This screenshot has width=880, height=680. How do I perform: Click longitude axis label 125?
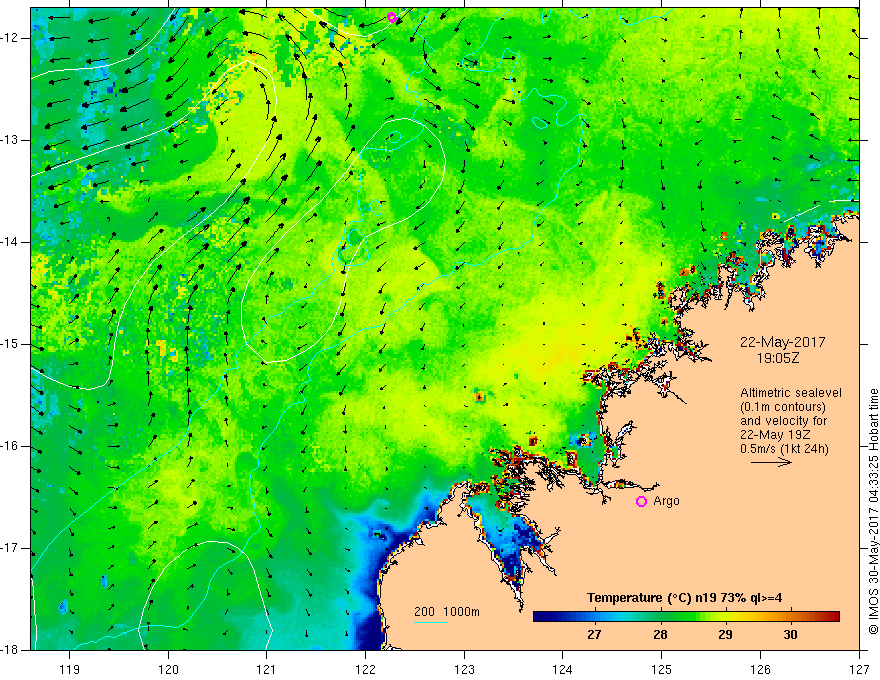(x=661, y=669)
